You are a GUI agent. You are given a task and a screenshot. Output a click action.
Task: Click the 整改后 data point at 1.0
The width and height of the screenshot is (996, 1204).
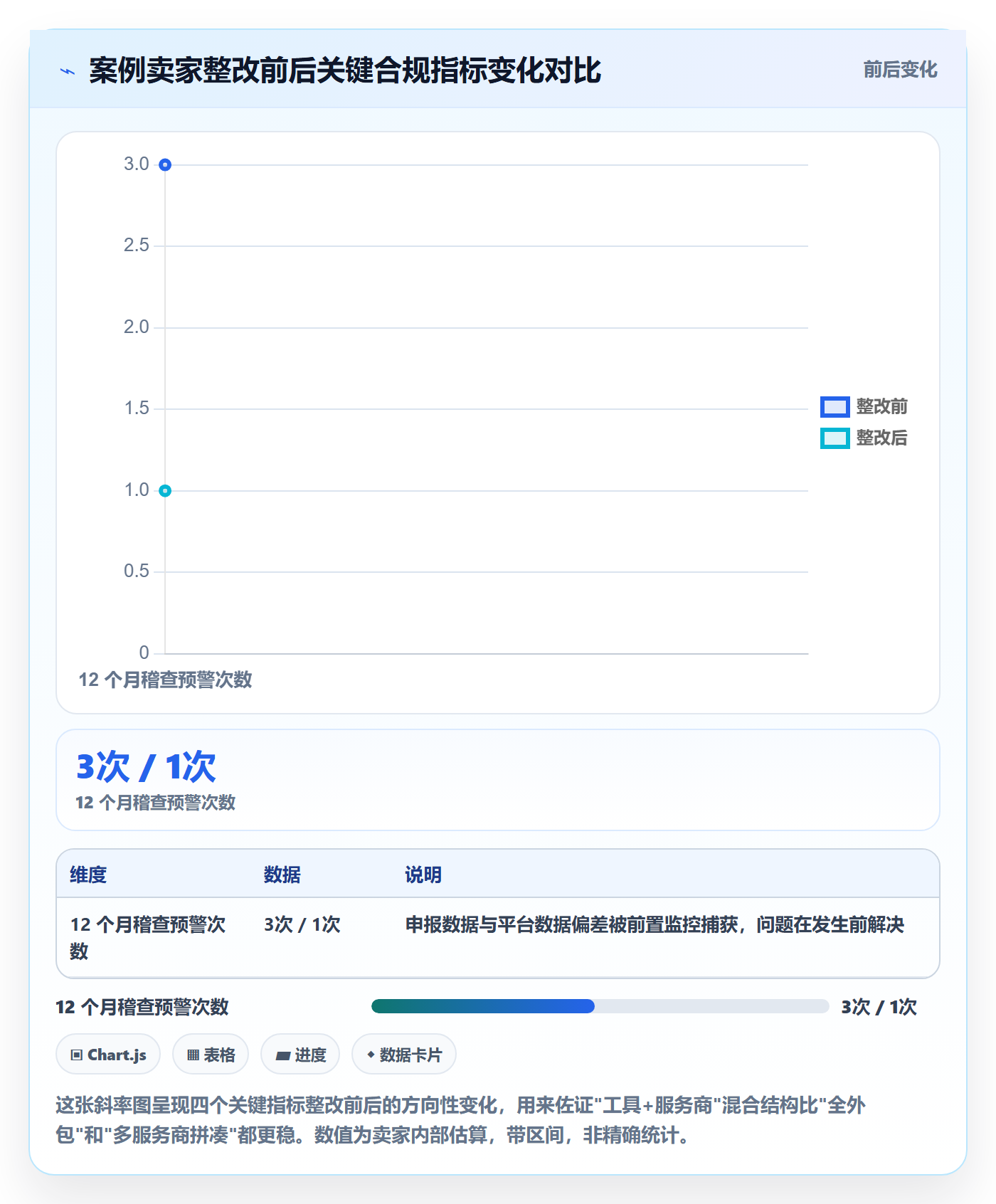click(x=165, y=491)
